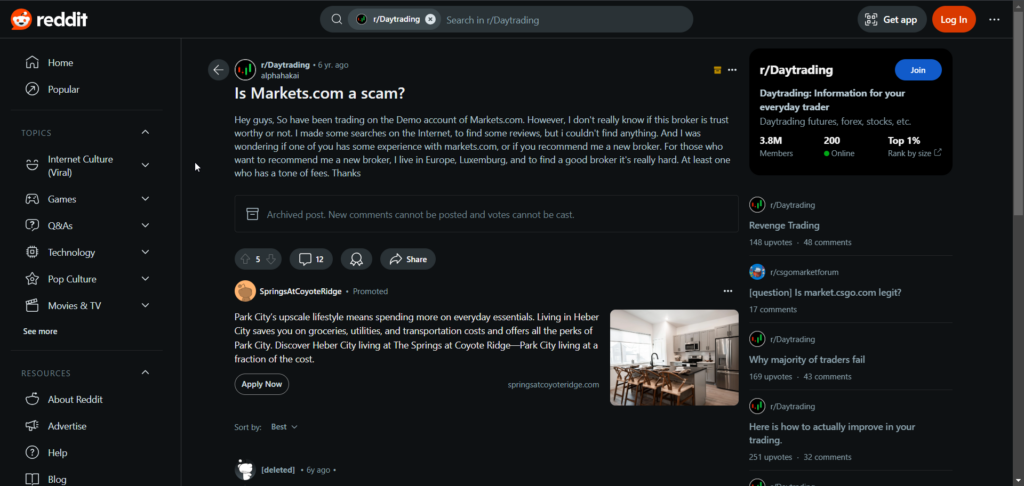Click the Apply Now button on the ad
1024x486 pixels.
click(x=261, y=384)
